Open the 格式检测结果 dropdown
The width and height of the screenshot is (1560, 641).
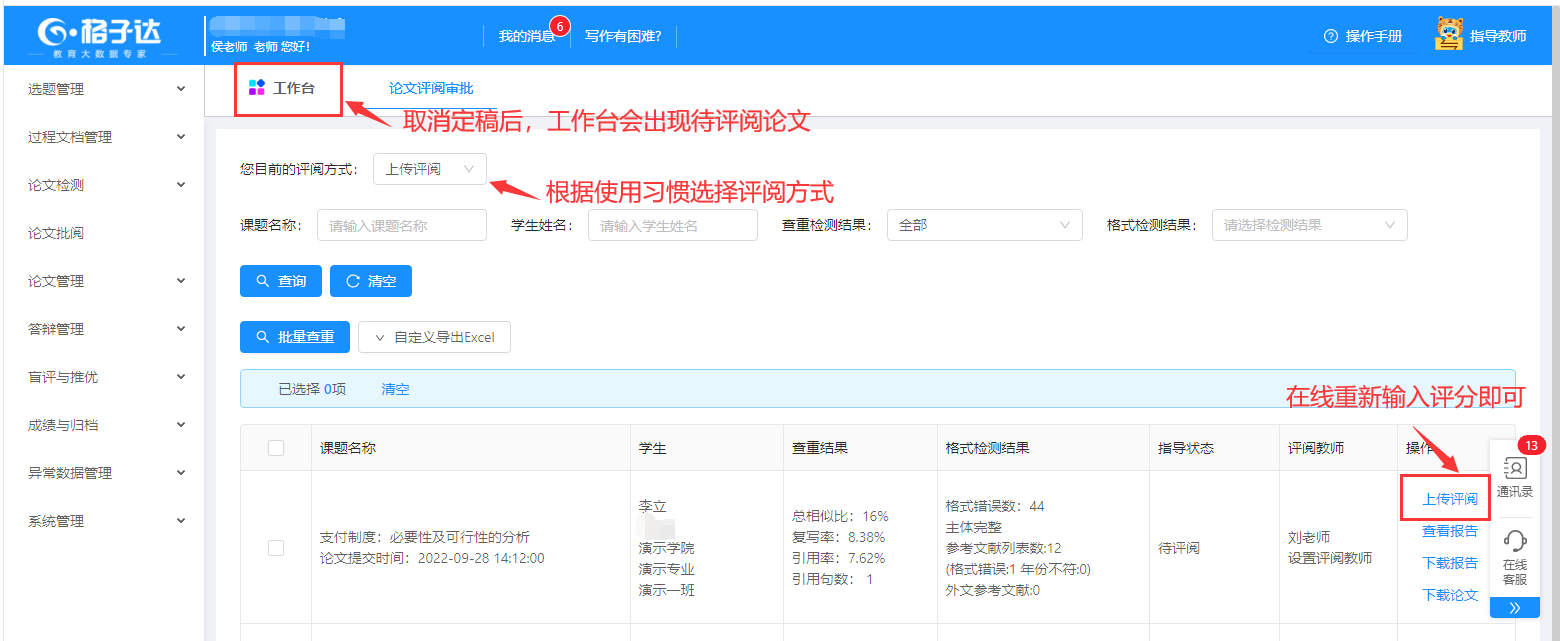coord(1309,225)
